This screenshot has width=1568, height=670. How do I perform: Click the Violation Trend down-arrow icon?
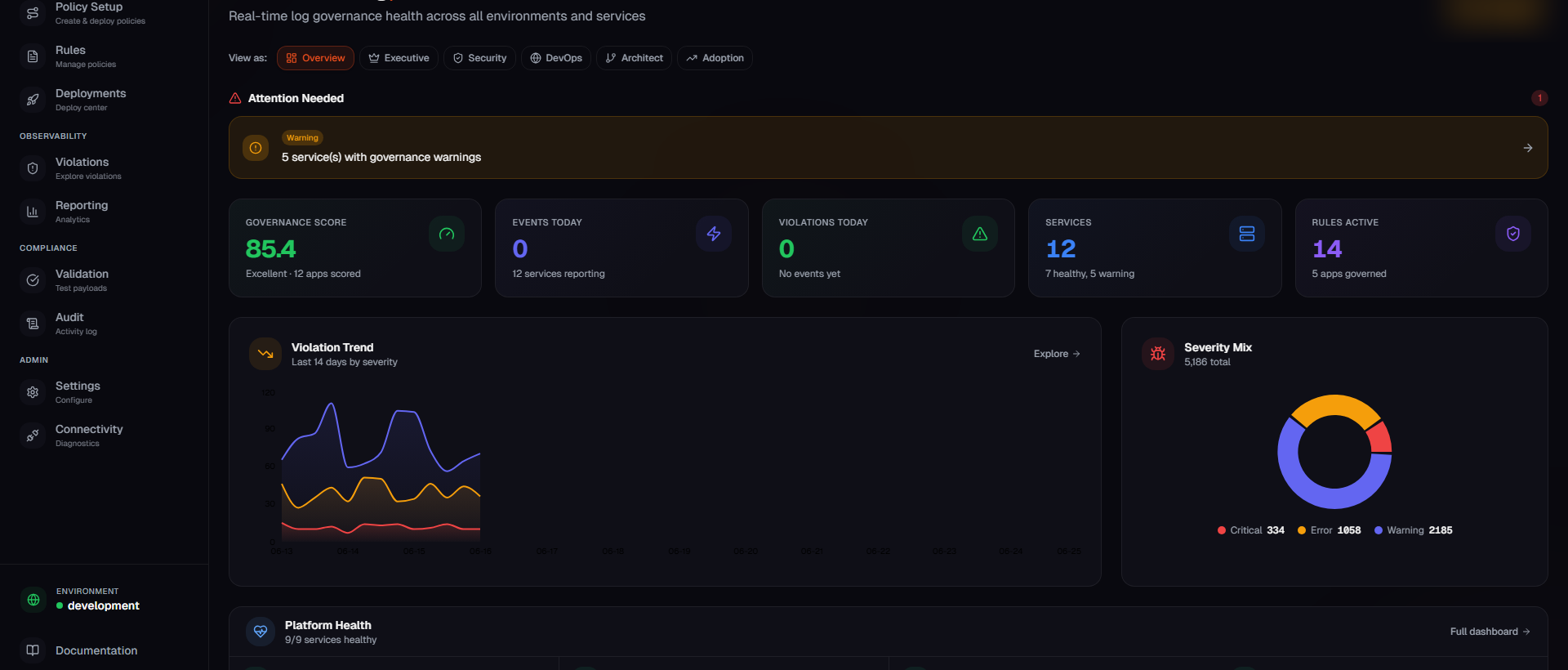point(265,354)
